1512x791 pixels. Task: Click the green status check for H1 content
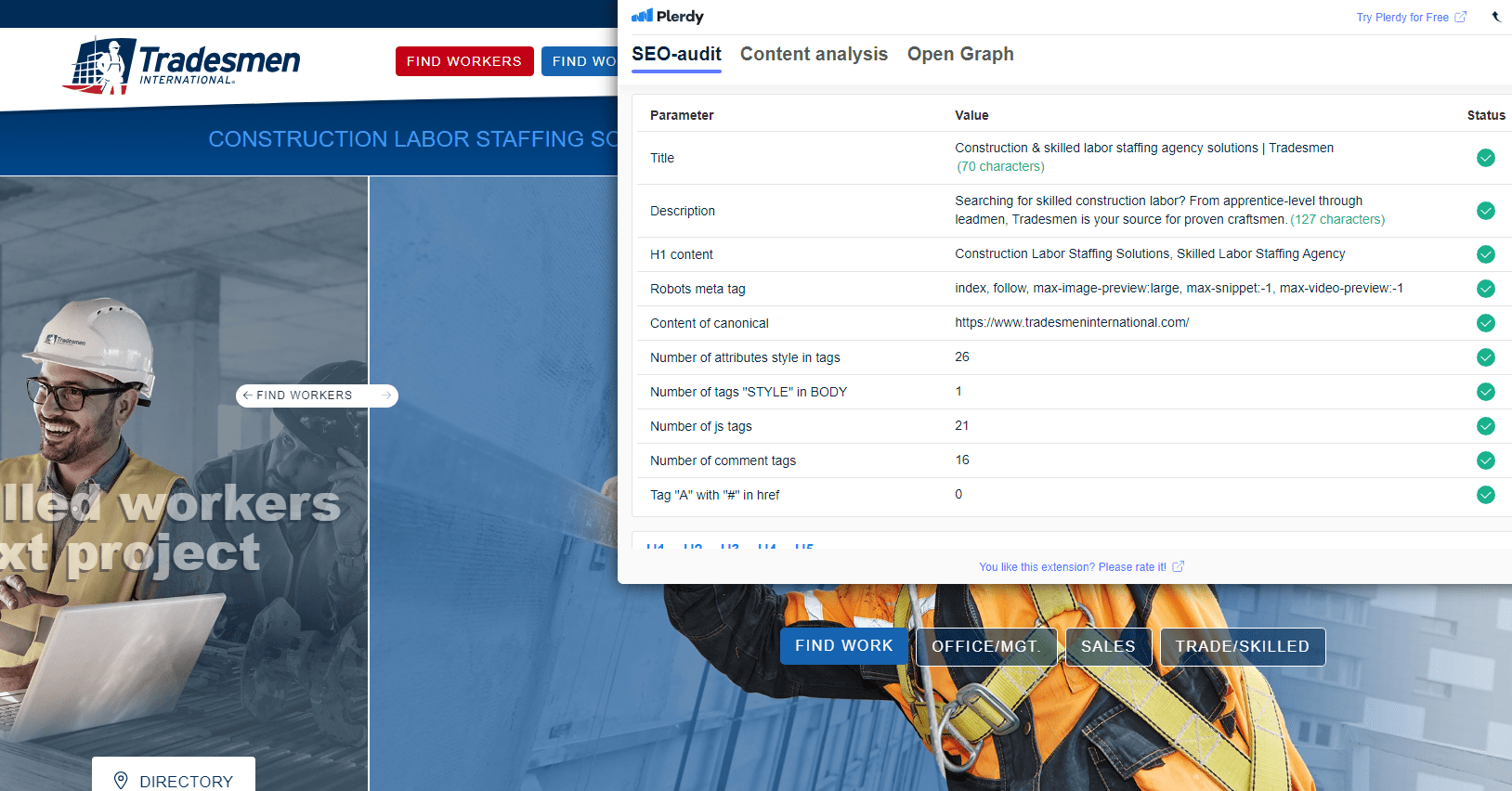pos(1486,254)
